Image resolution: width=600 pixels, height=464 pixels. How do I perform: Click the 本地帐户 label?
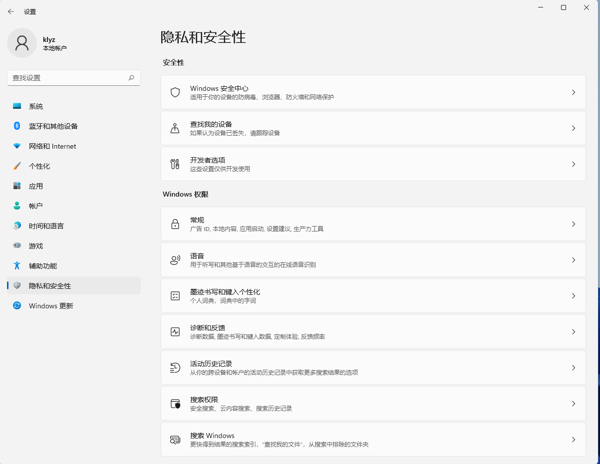click(55, 48)
